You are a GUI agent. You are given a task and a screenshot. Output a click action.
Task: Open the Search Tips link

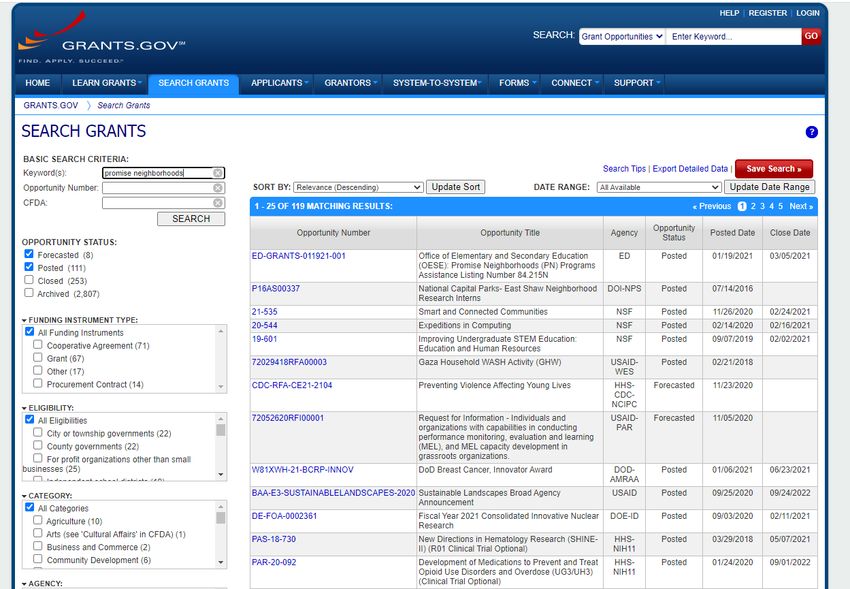click(624, 169)
